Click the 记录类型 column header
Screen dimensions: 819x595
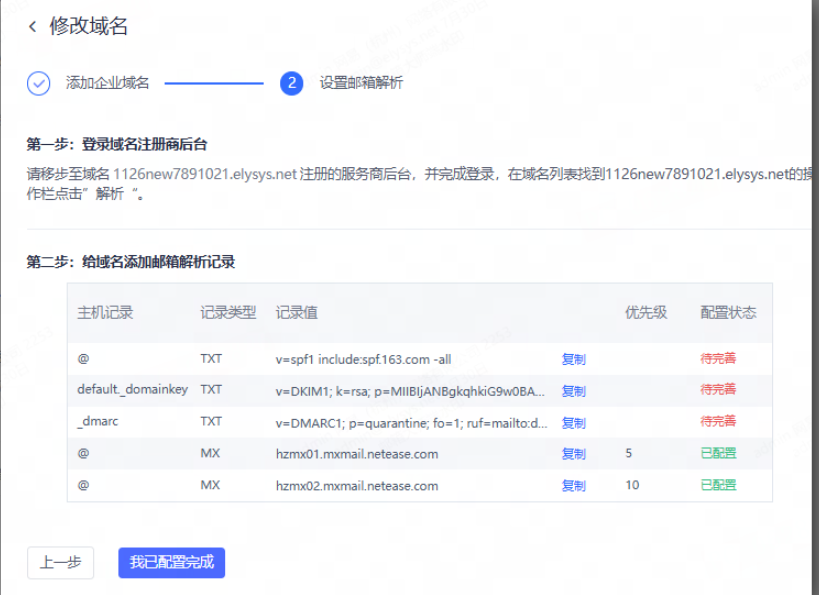pos(228,313)
